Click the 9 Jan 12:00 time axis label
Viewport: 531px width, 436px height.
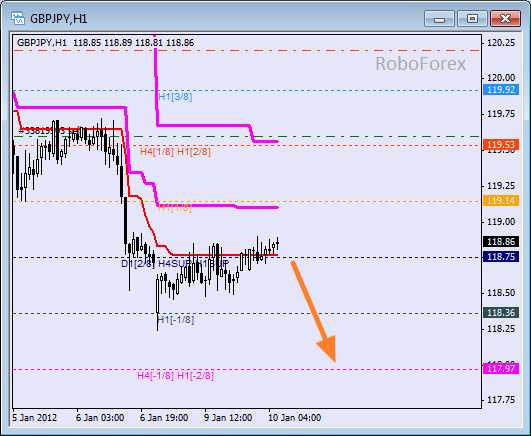tap(228, 418)
